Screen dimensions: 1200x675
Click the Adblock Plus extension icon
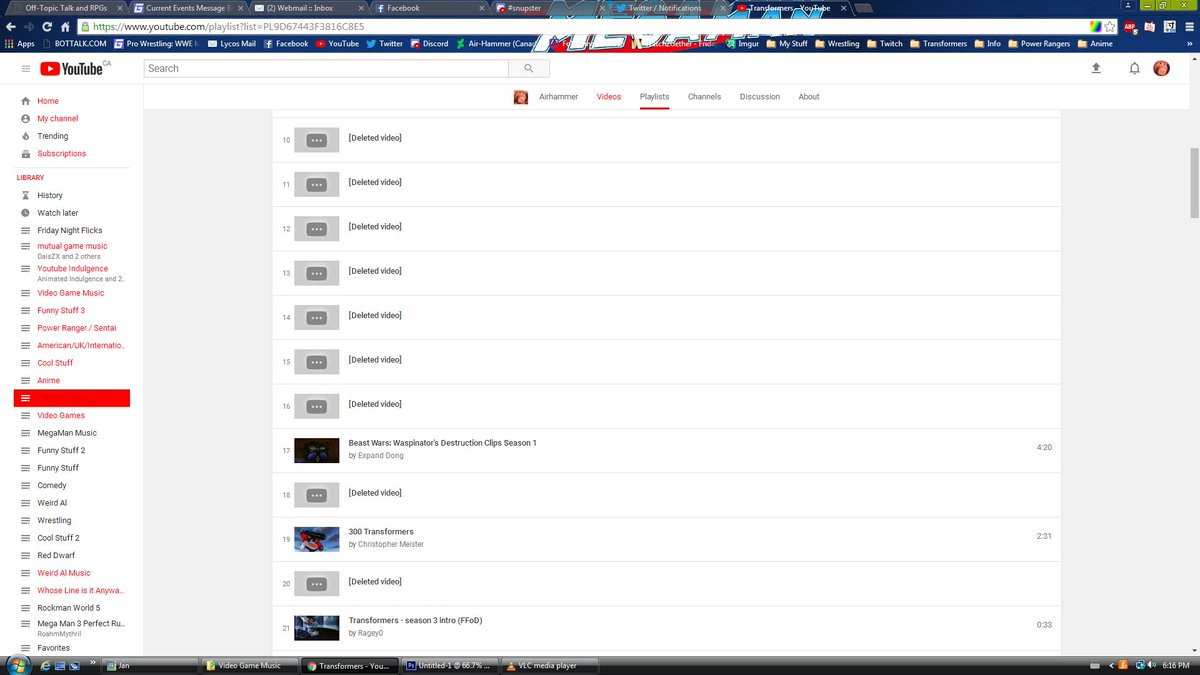click(1130, 26)
